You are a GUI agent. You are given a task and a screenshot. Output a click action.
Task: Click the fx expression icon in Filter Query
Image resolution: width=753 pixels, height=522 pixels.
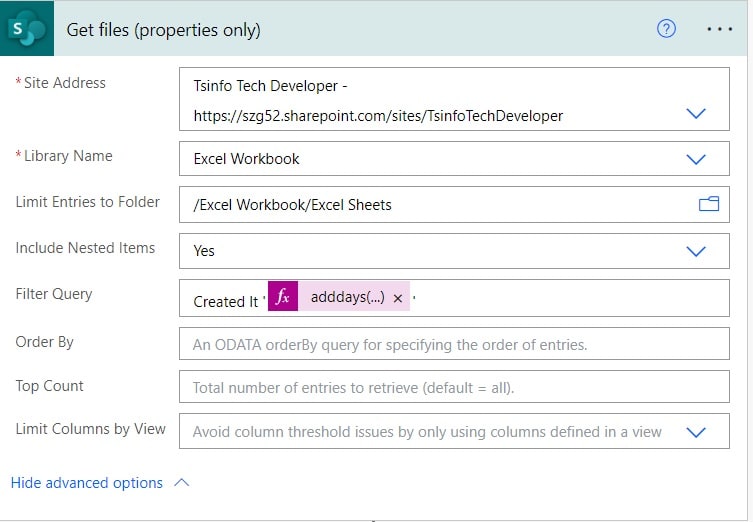coord(283,296)
